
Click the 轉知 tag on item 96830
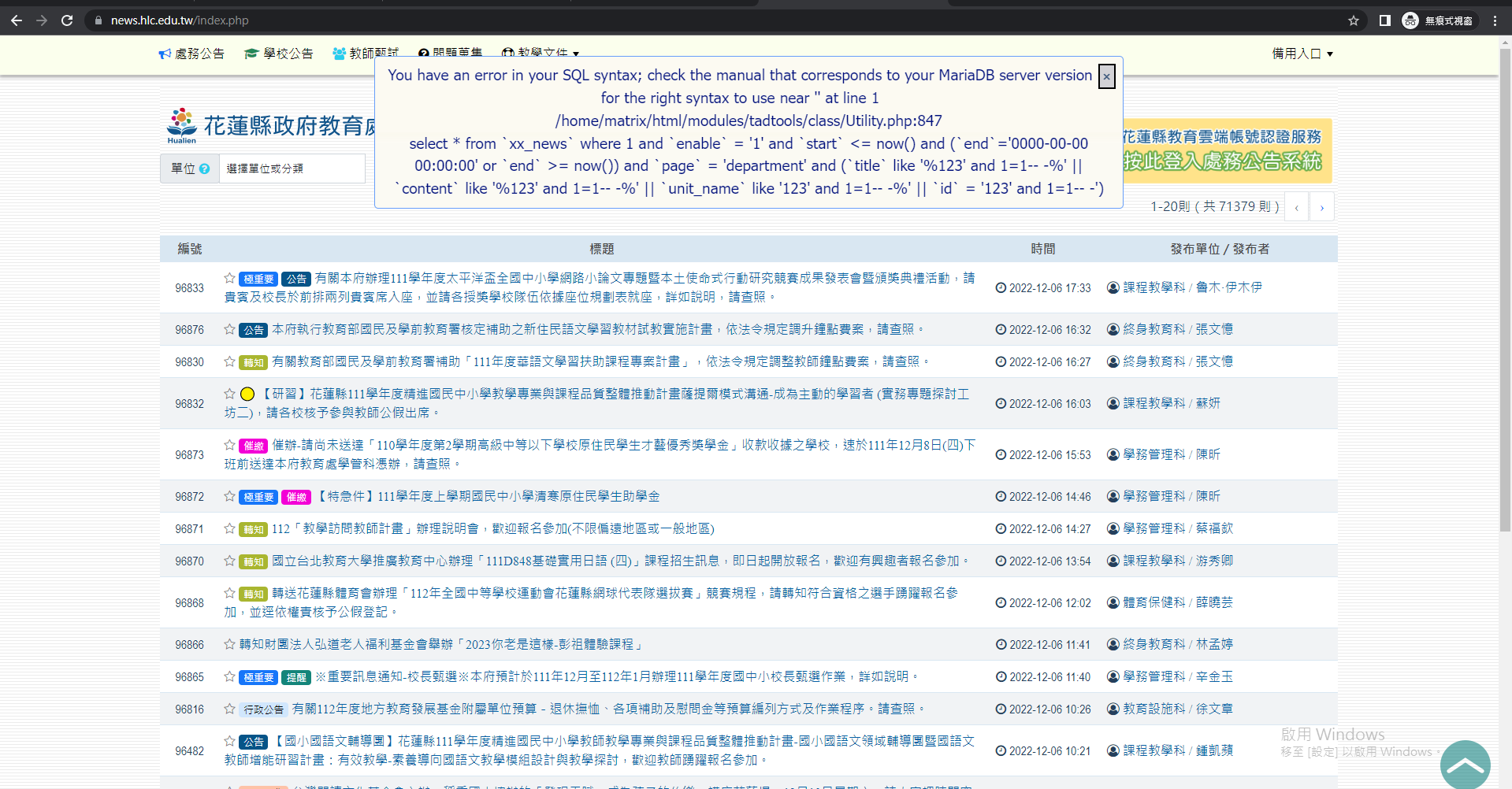pos(254,362)
